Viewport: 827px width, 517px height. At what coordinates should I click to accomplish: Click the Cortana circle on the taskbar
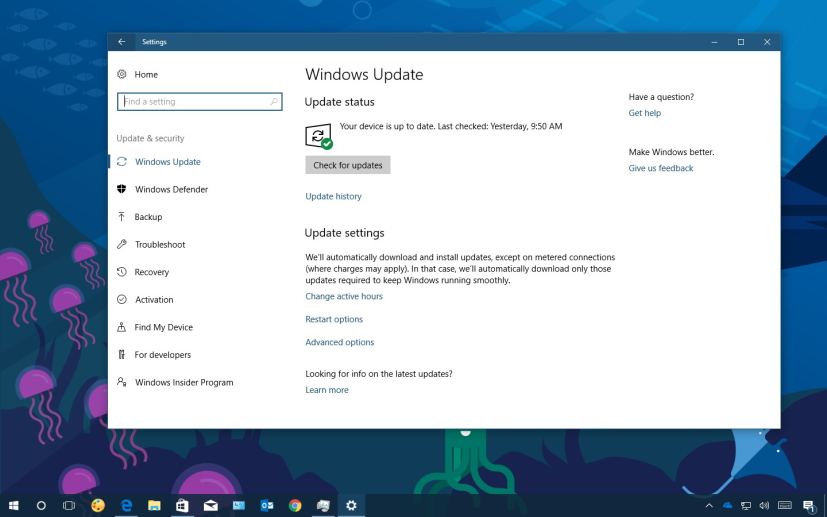point(41,505)
